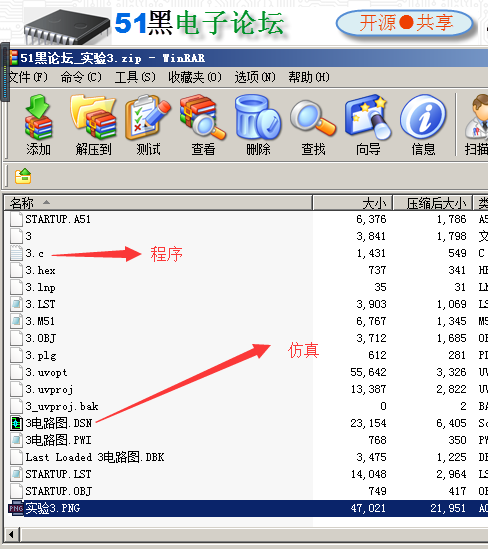The image size is (488, 549).
Task: Open the 命令(C) menu
Action: pyautogui.click(x=81, y=77)
